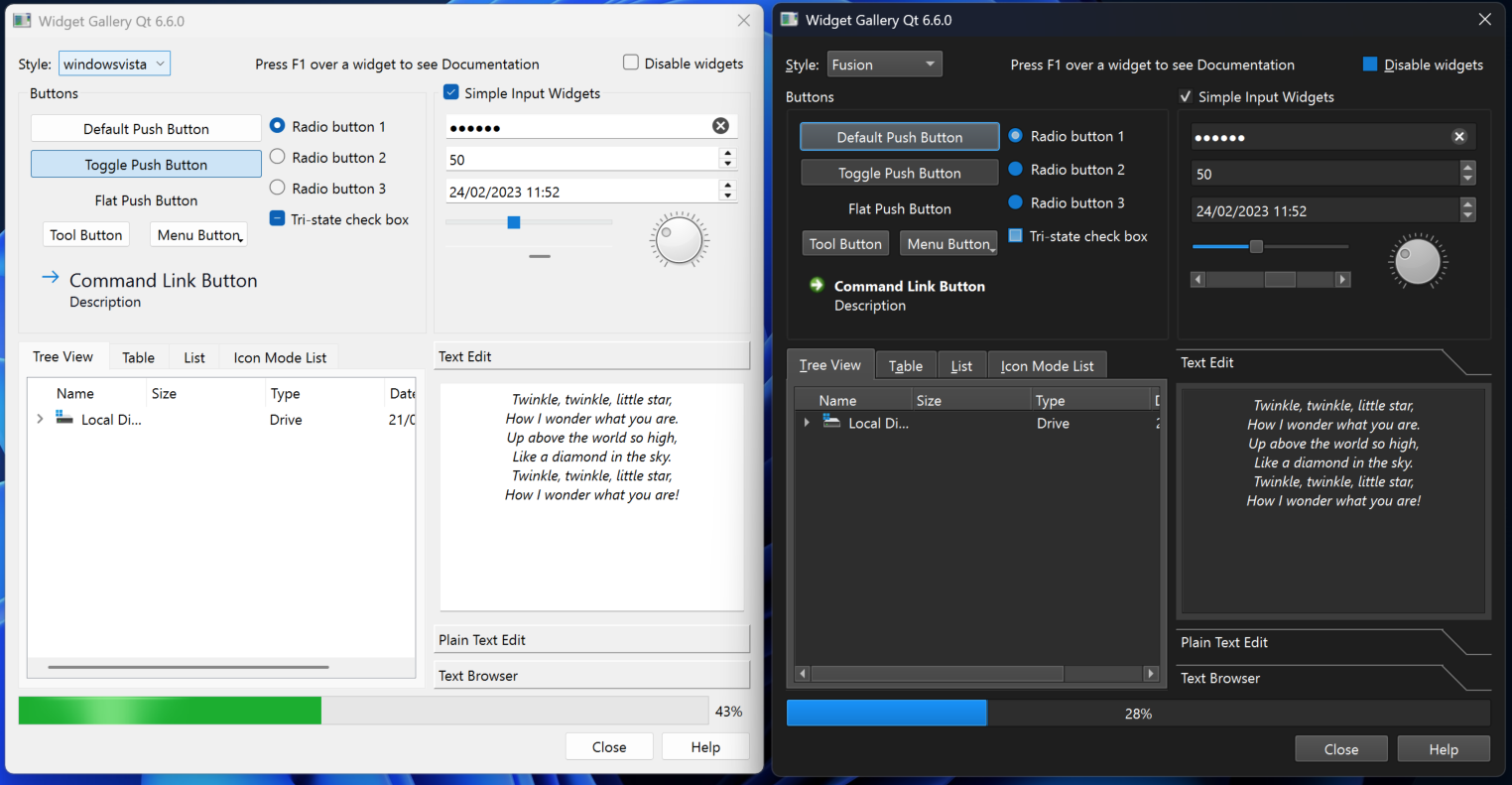Select Radio button 2
The image size is (1512, 785).
(279, 157)
